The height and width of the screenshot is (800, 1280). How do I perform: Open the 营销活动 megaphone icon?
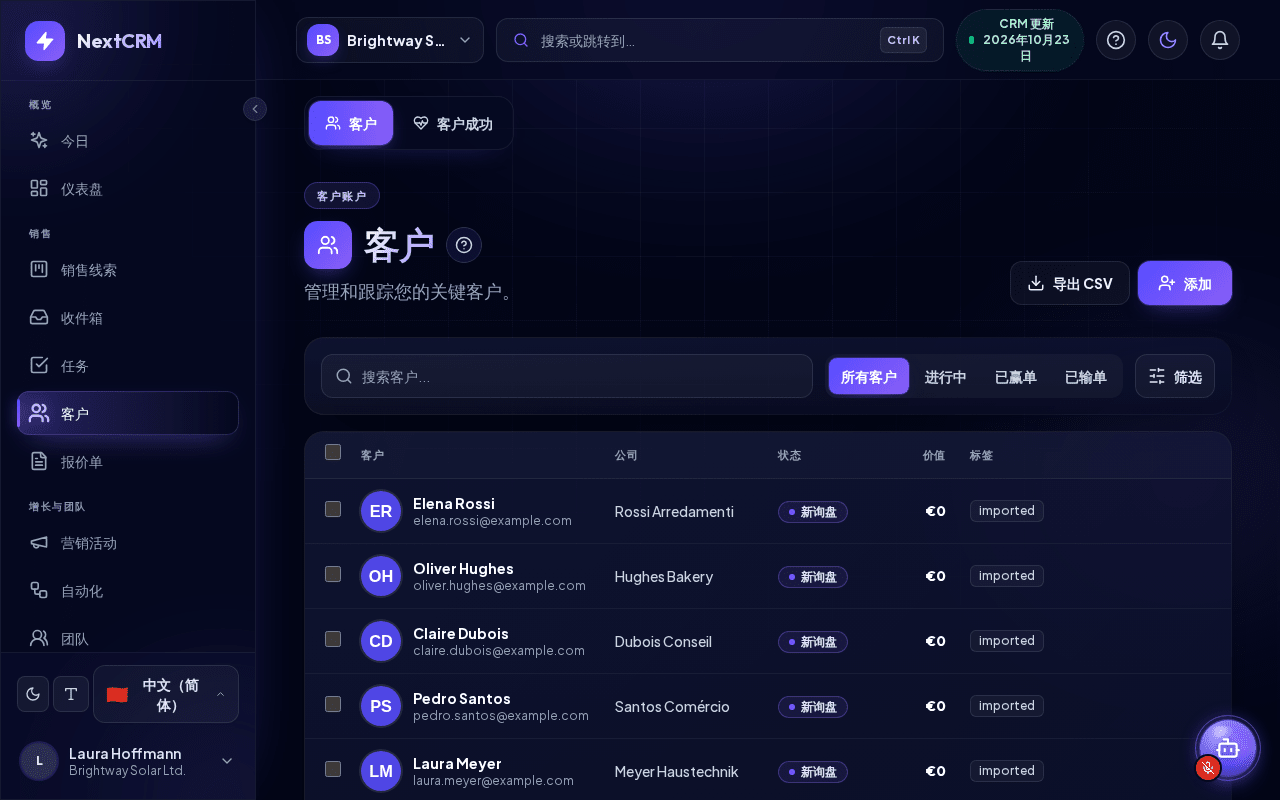pos(39,542)
